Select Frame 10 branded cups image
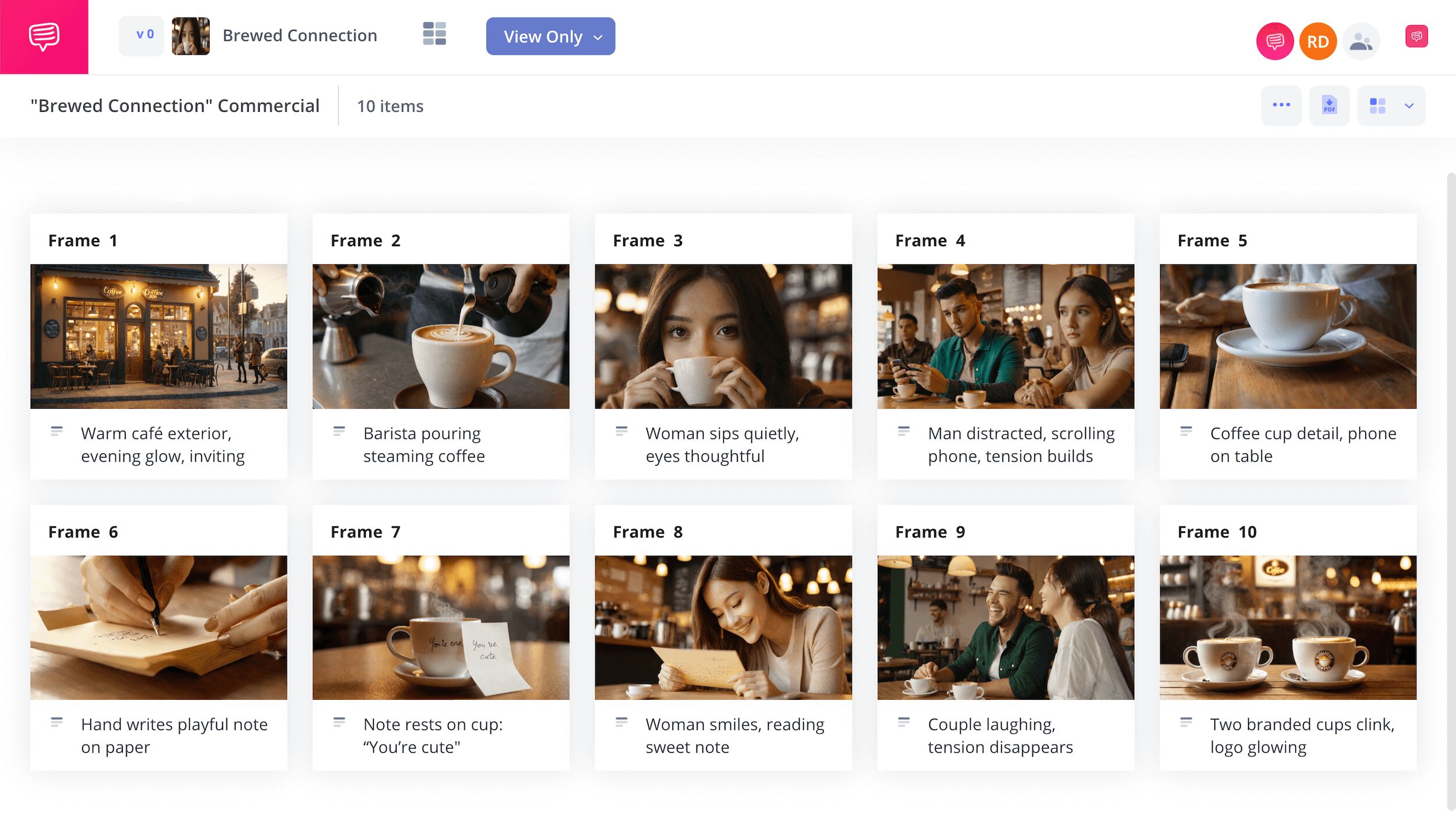 [x=1288, y=627]
